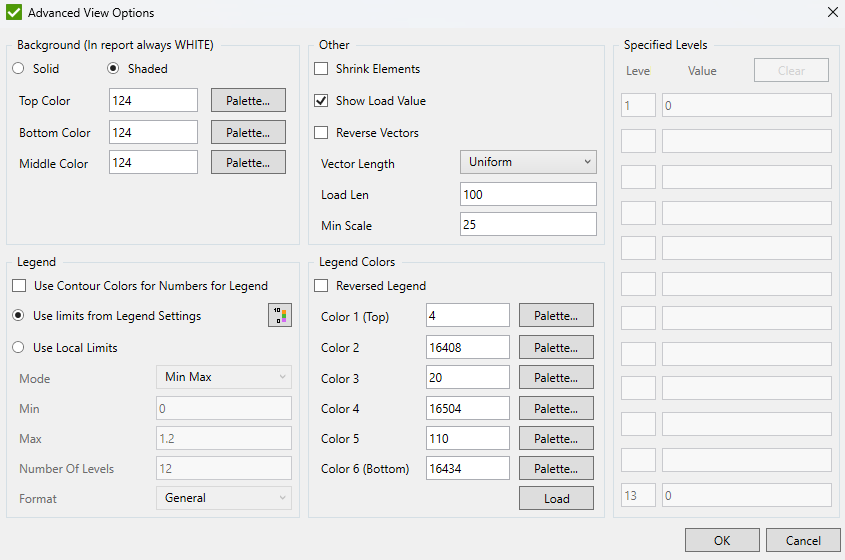This screenshot has width=845, height=560.
Task: Open Palette for Middle Color
Action: click(x=248, y=163)
